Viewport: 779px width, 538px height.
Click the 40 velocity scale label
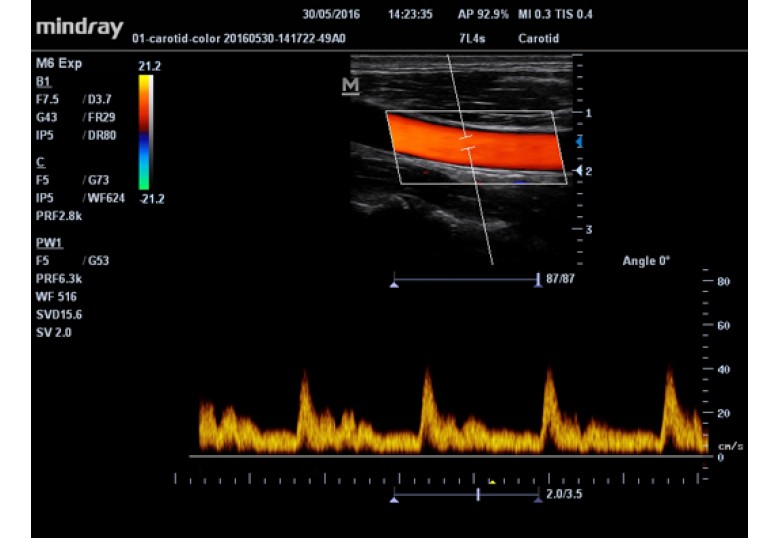click(723, 370)
